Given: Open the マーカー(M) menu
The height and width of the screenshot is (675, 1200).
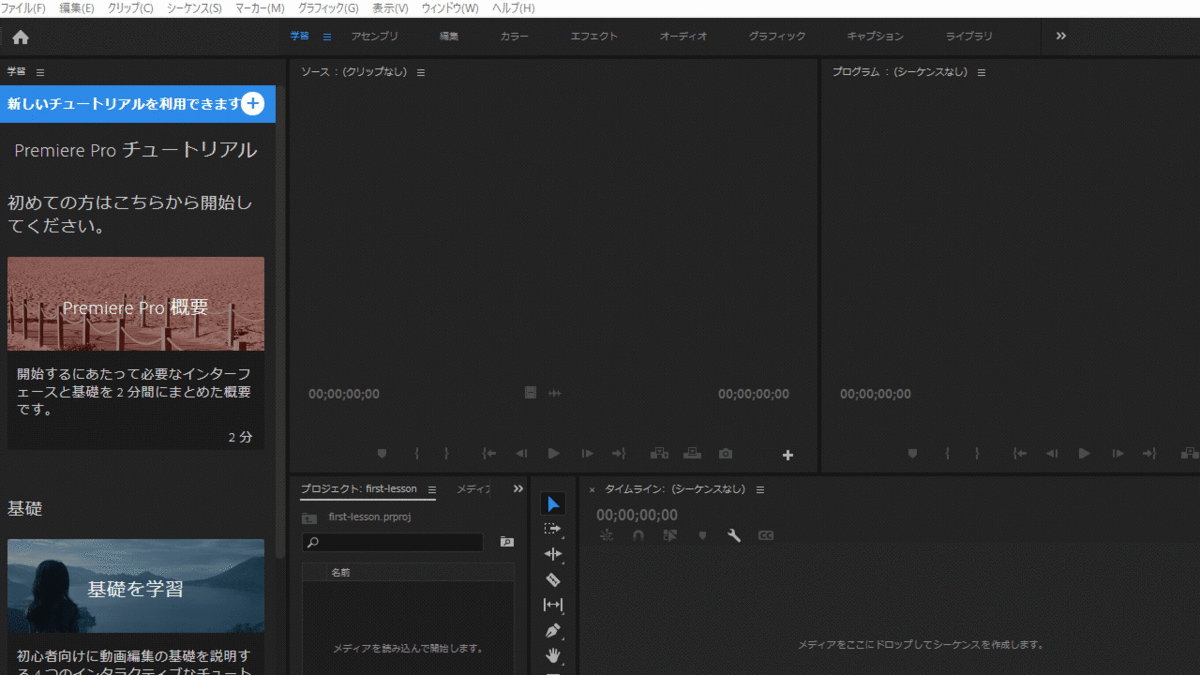Looking at the screenshot, I should tap(260, 8).
